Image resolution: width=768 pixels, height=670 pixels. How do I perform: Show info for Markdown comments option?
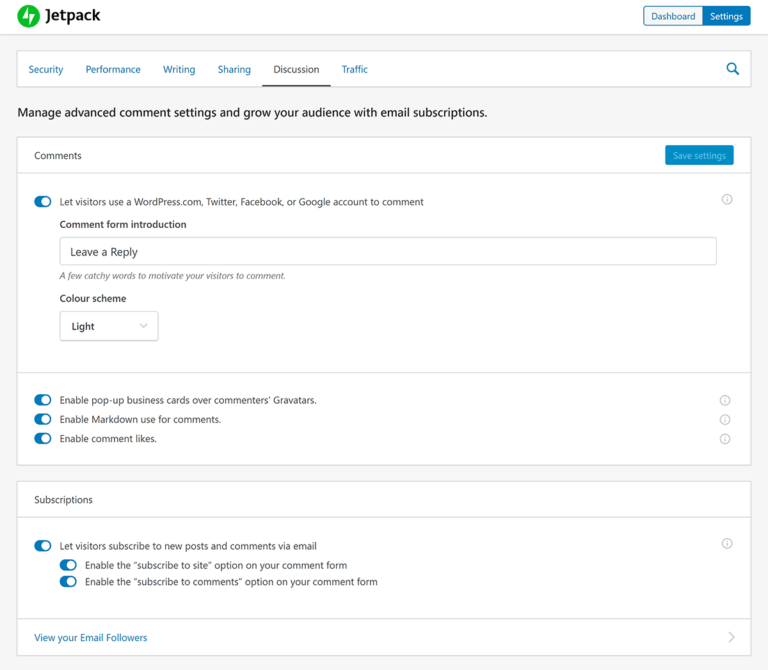(x=725, y=419)
